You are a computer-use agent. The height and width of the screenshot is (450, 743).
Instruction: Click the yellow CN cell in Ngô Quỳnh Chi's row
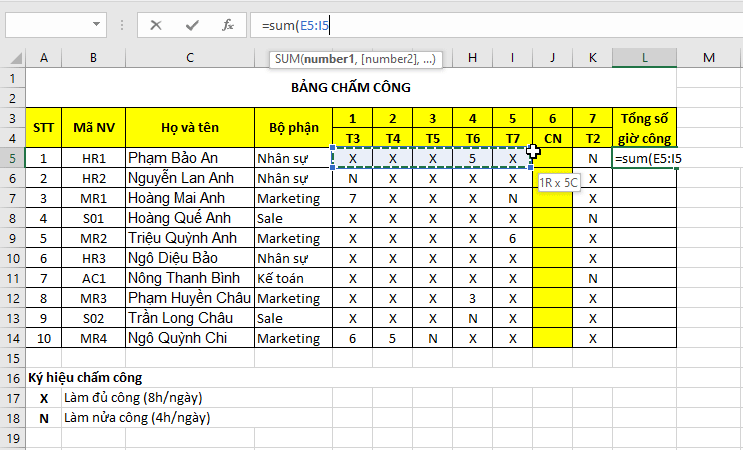pyautogui.click(x=553, y=338)
